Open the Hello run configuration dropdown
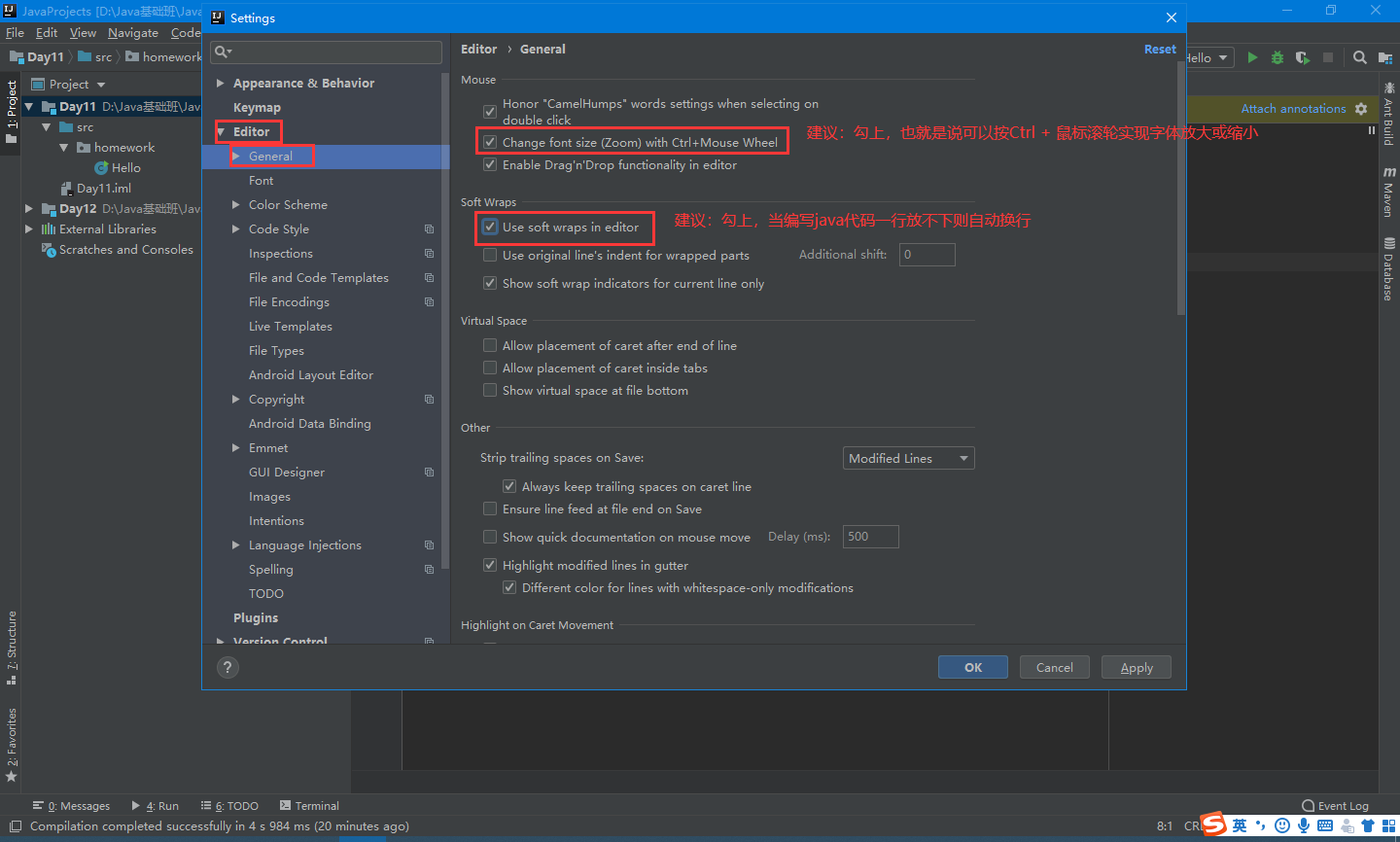1400x842 pixels. tap(1208, 57)
